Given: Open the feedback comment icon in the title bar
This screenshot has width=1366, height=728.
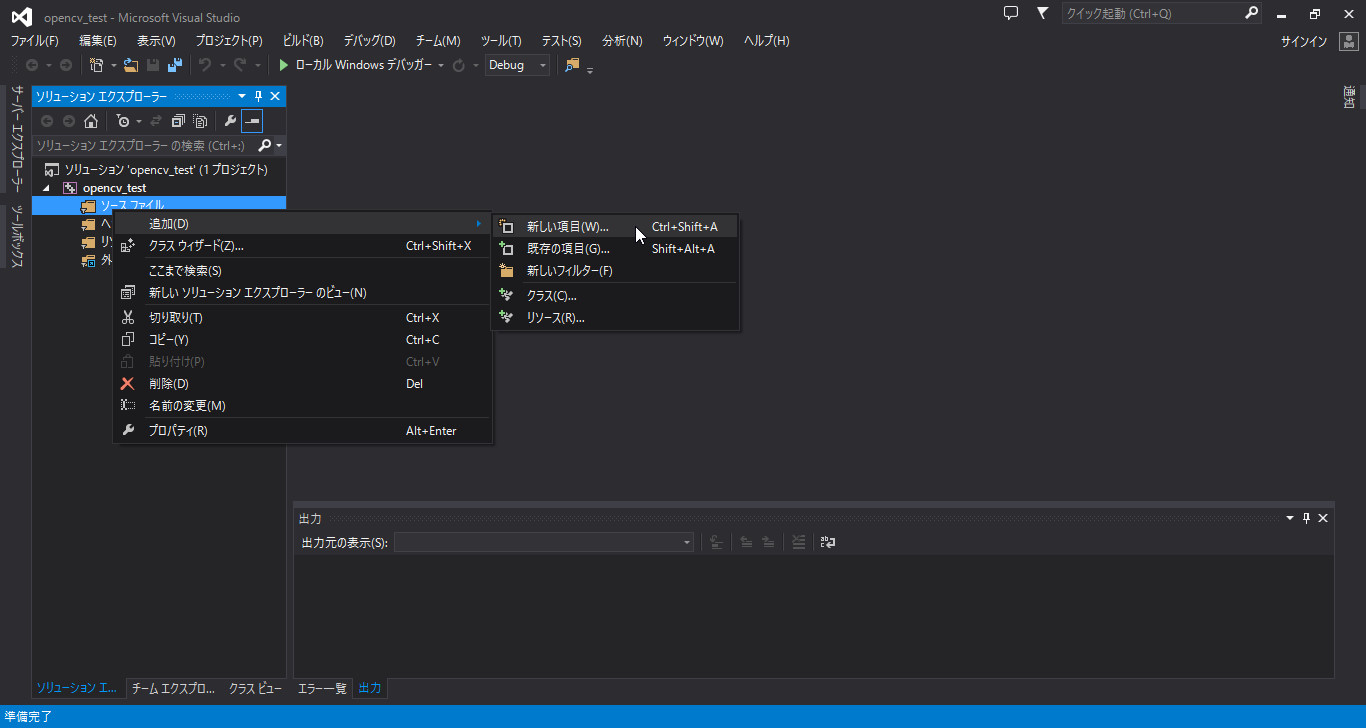Looking at the screenshot, I should pyautogui.click(x=1011, y=13).
